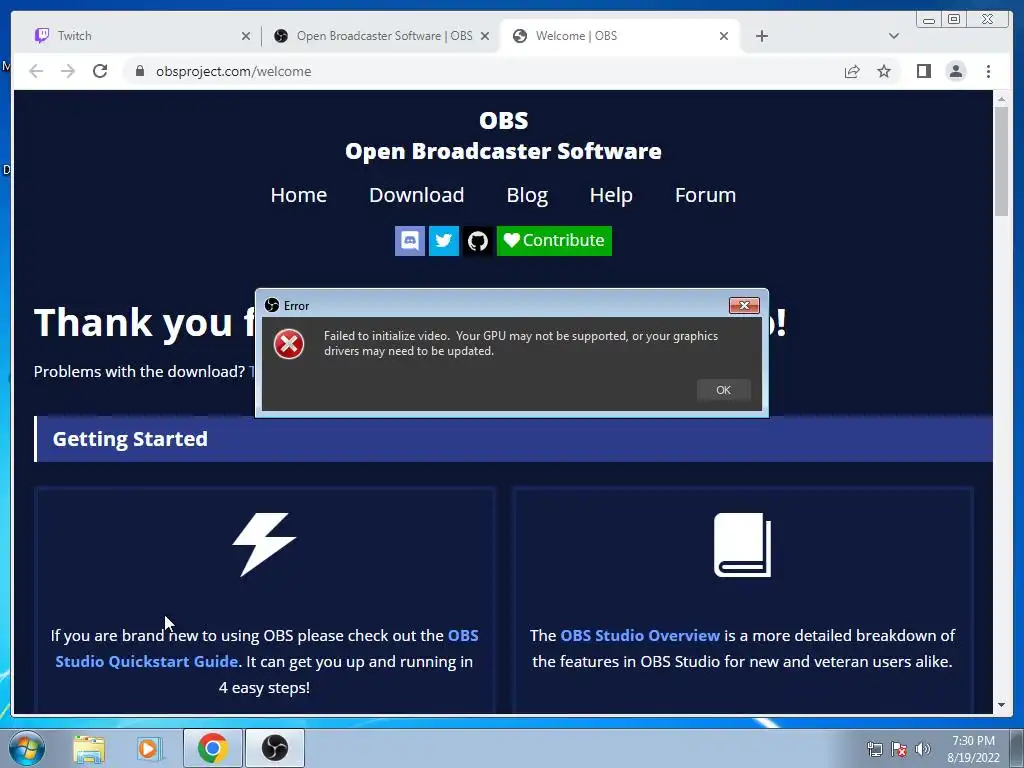Viewport: 1024px width, 768px height.
Task: Click the "Problems with the download?" text
Action: click(139, 371)
